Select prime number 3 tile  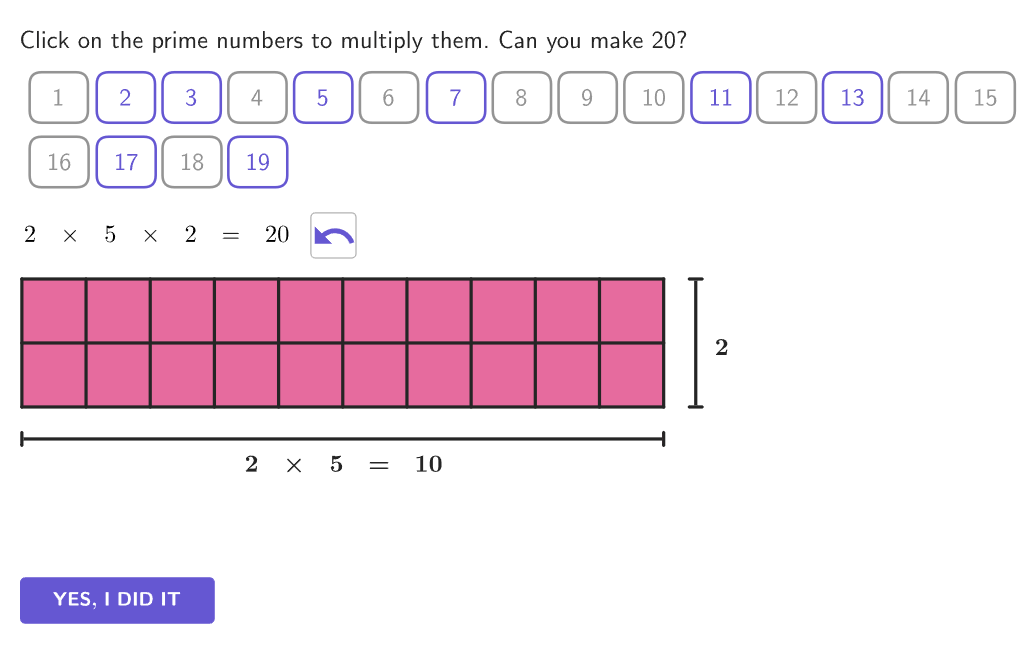pyautogui.click(x=191, y=97)
